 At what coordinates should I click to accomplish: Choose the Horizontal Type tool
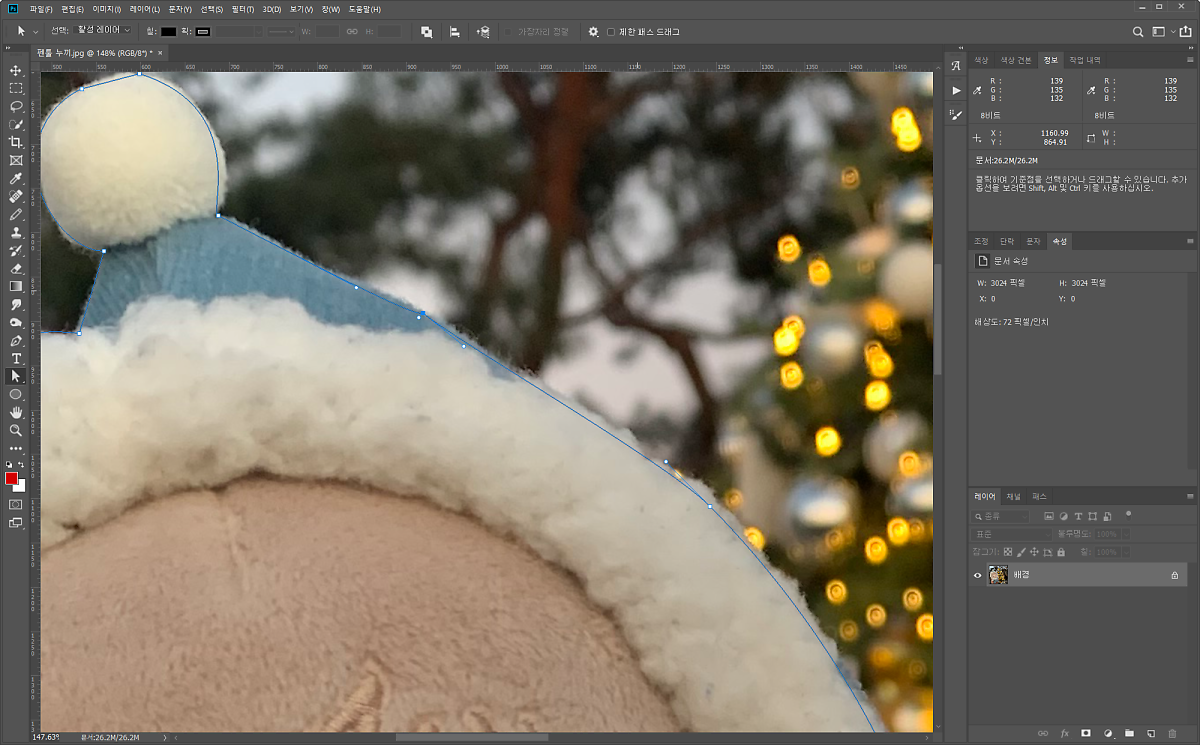pos(16,358)
